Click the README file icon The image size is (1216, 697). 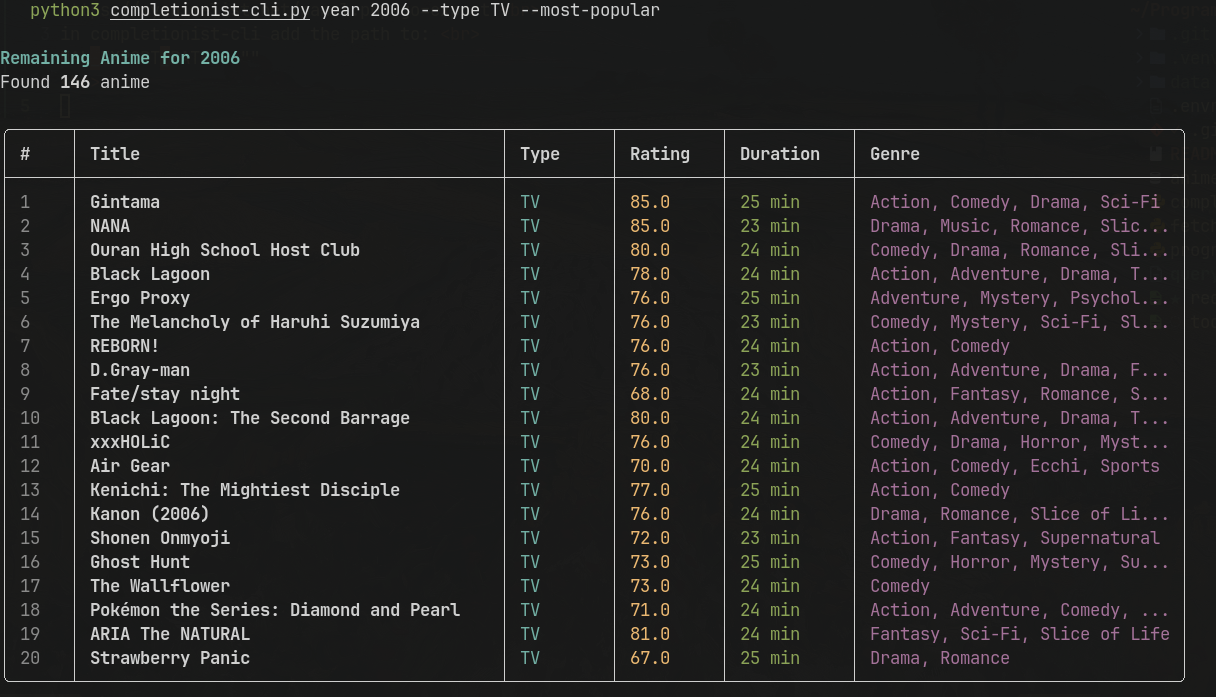click(1156, 154)
